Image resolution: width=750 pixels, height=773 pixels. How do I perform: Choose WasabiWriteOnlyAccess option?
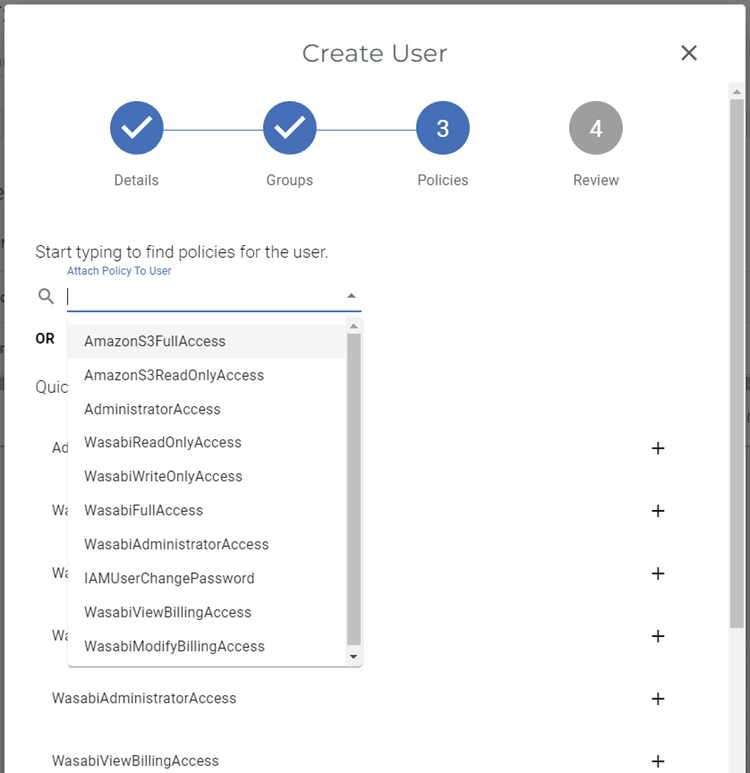[x=163, y=476]
